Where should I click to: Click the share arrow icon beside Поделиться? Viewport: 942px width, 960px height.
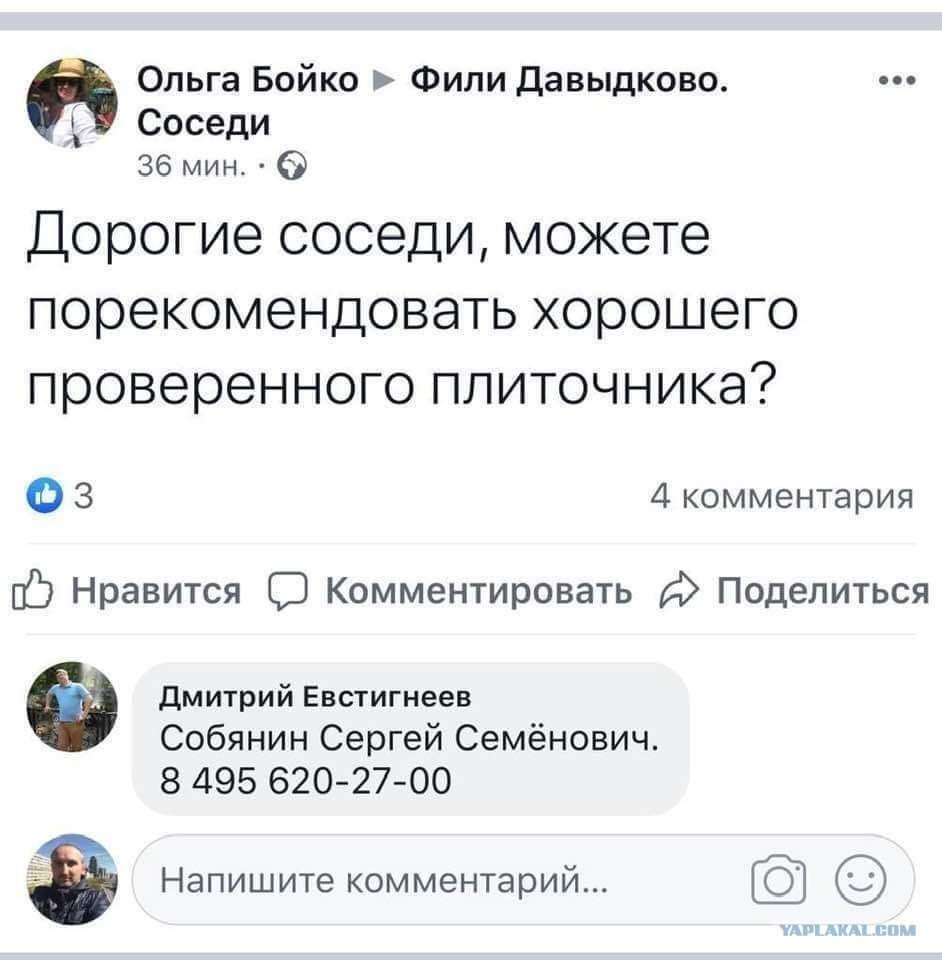[x=680, y=590]
